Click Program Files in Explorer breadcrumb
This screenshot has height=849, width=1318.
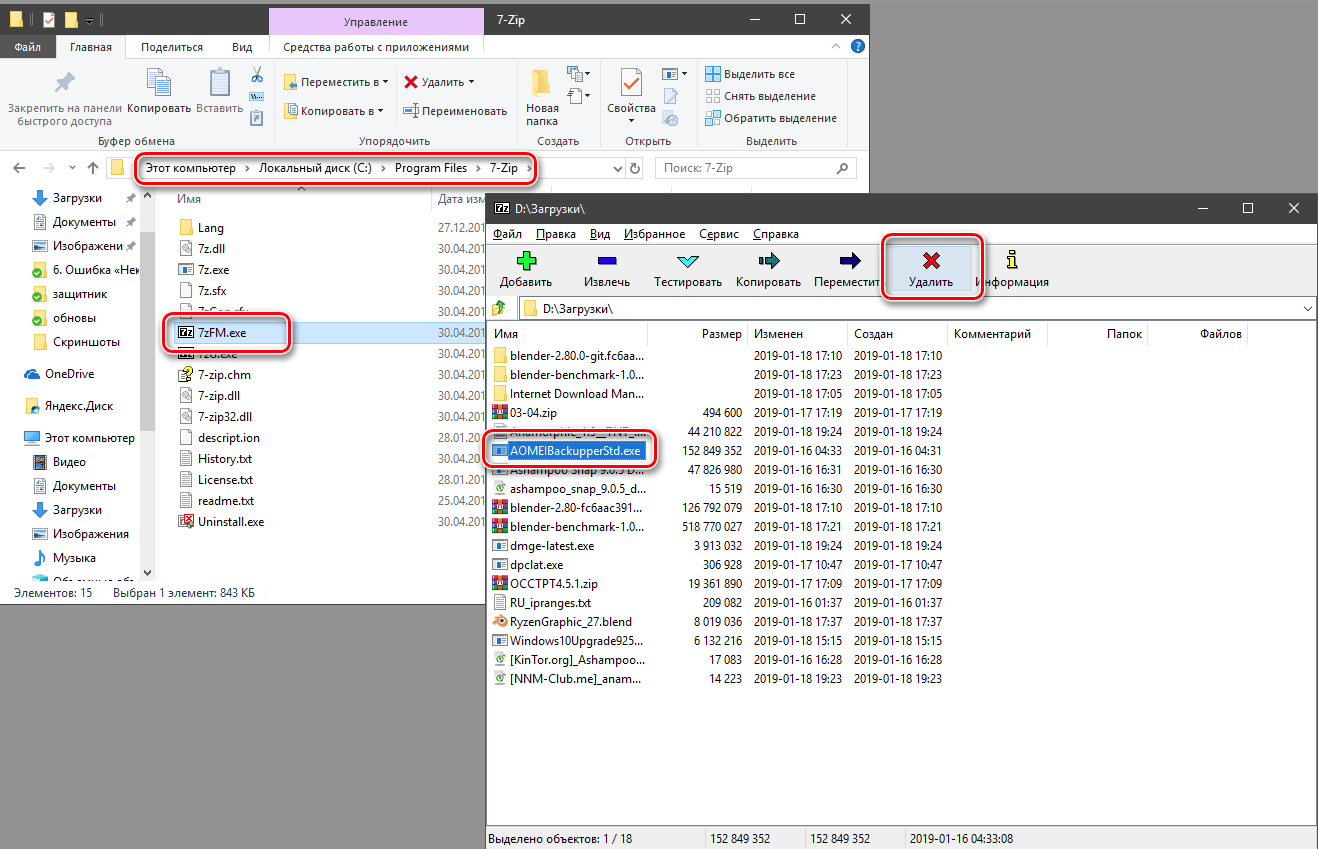pos(430,168)
